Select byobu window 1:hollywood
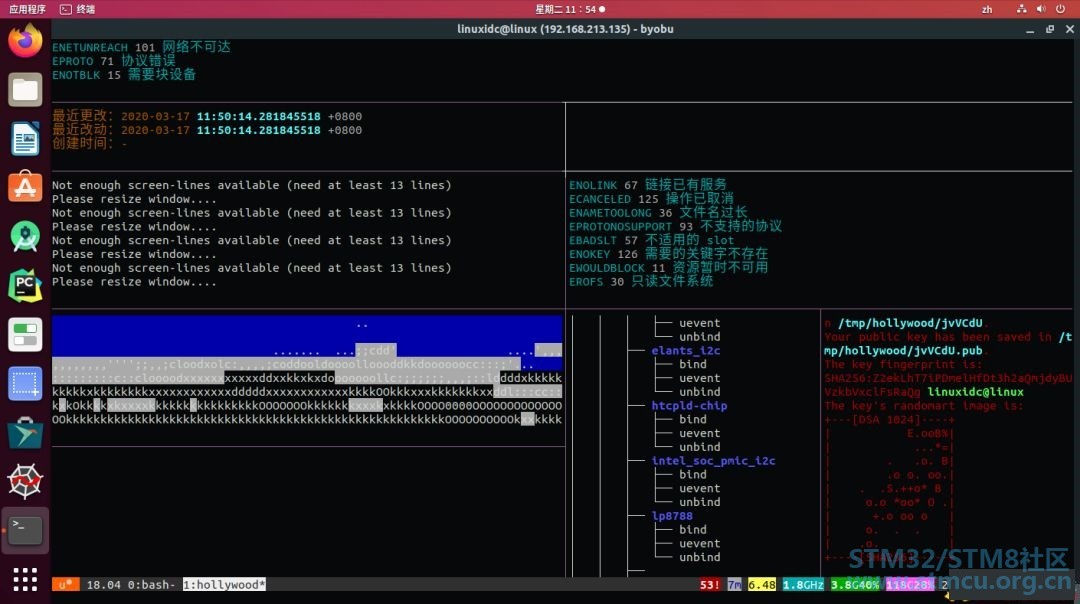 (224, 585)
